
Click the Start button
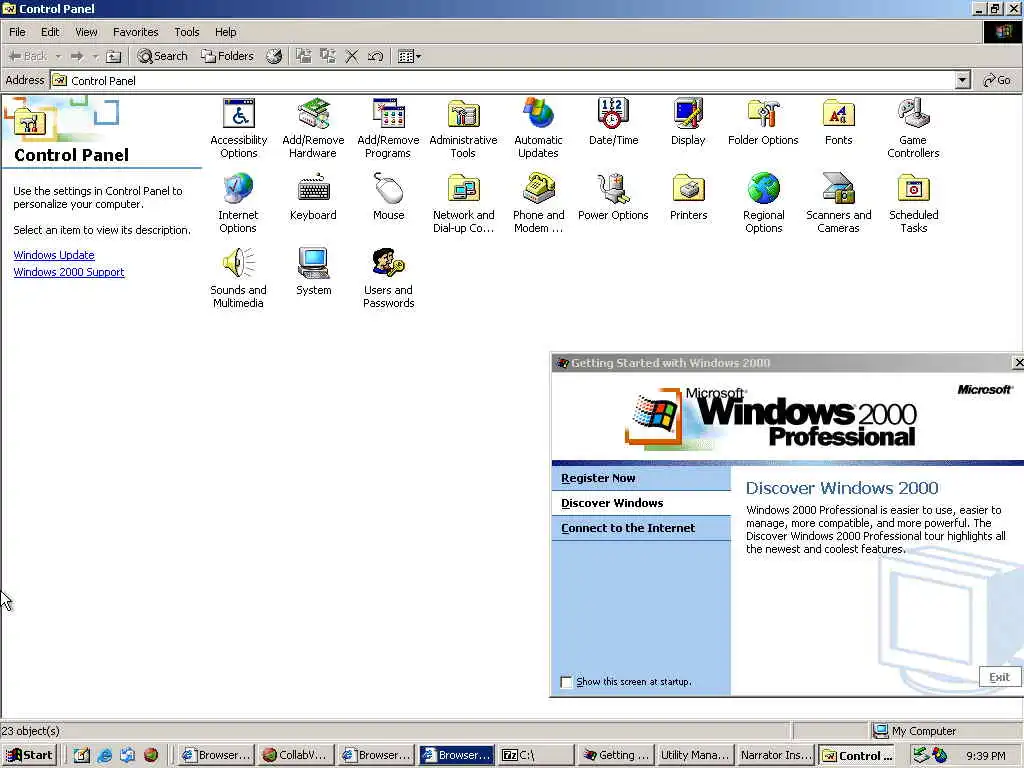tap(30, 755)
